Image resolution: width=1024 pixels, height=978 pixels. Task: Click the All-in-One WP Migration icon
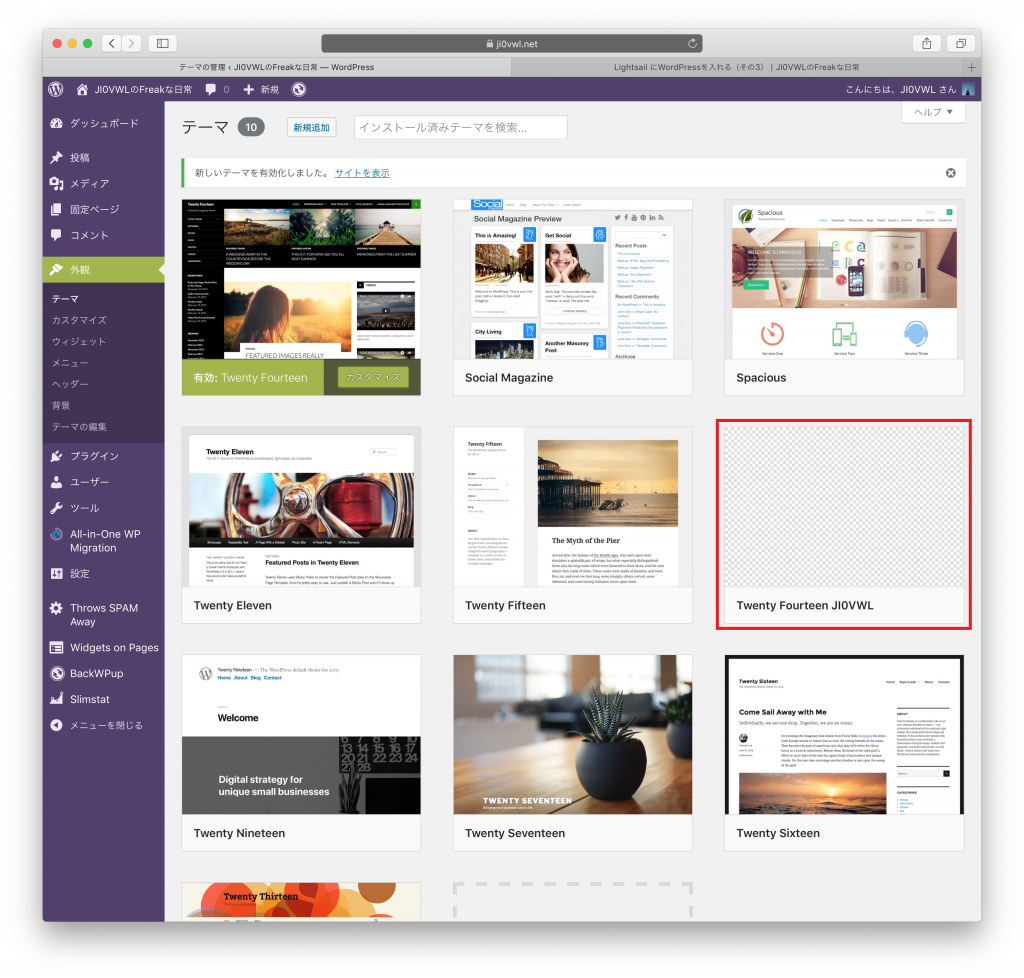(57, 534)
